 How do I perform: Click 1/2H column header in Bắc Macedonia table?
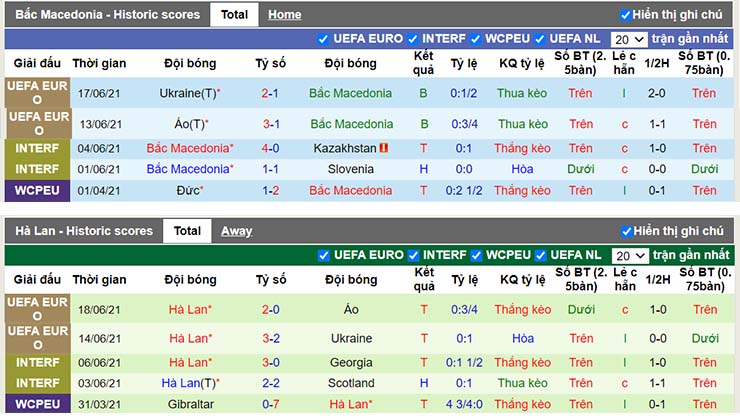coord(657,63)
